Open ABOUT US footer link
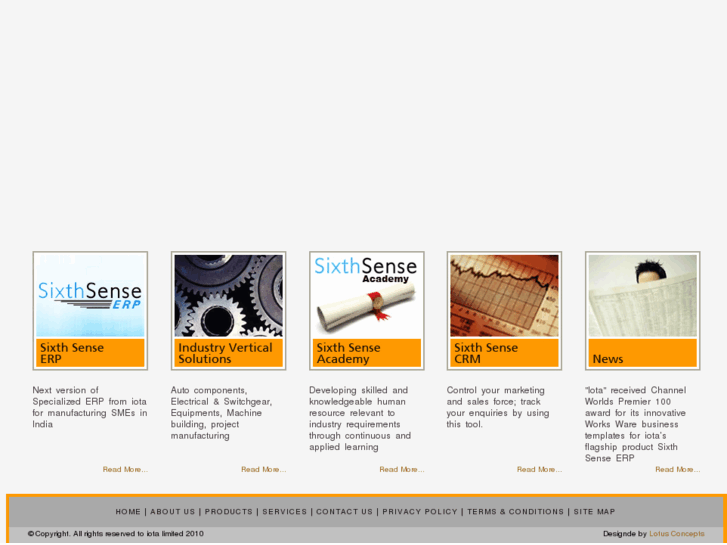This screenshot has width=727, height=545. click(172, 512)
